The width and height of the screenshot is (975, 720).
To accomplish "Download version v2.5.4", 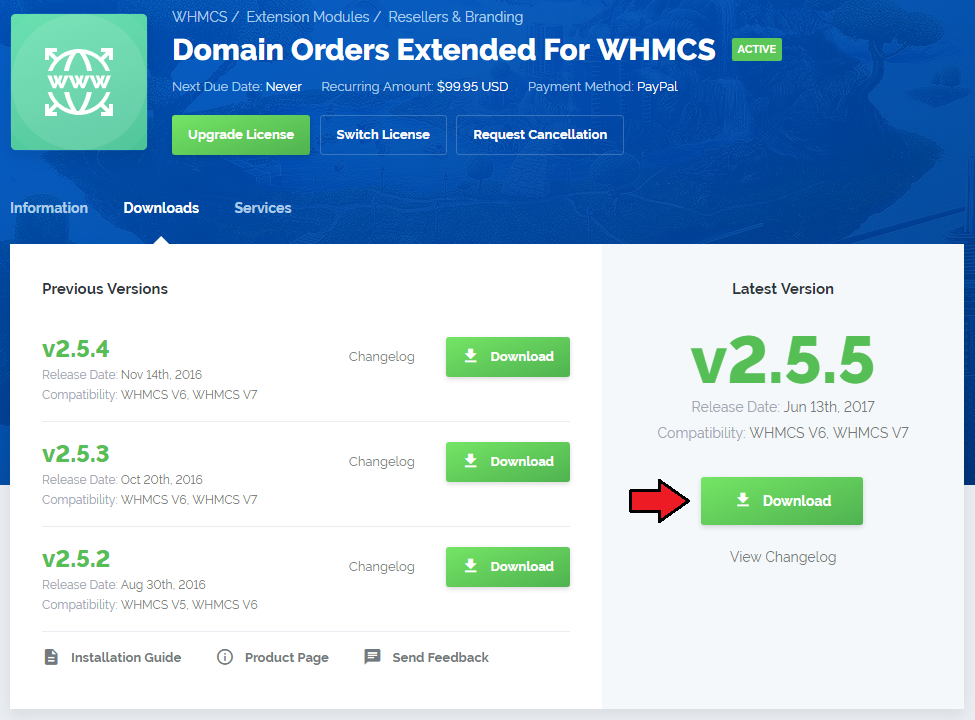I will [507, 357].
